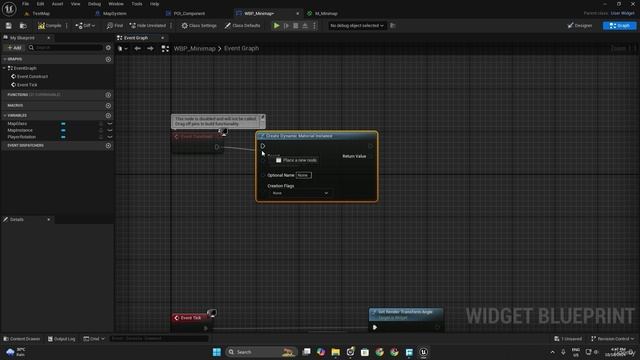Open play mode options menu
This screenshot has height=360, width=640.
point(314,26)
